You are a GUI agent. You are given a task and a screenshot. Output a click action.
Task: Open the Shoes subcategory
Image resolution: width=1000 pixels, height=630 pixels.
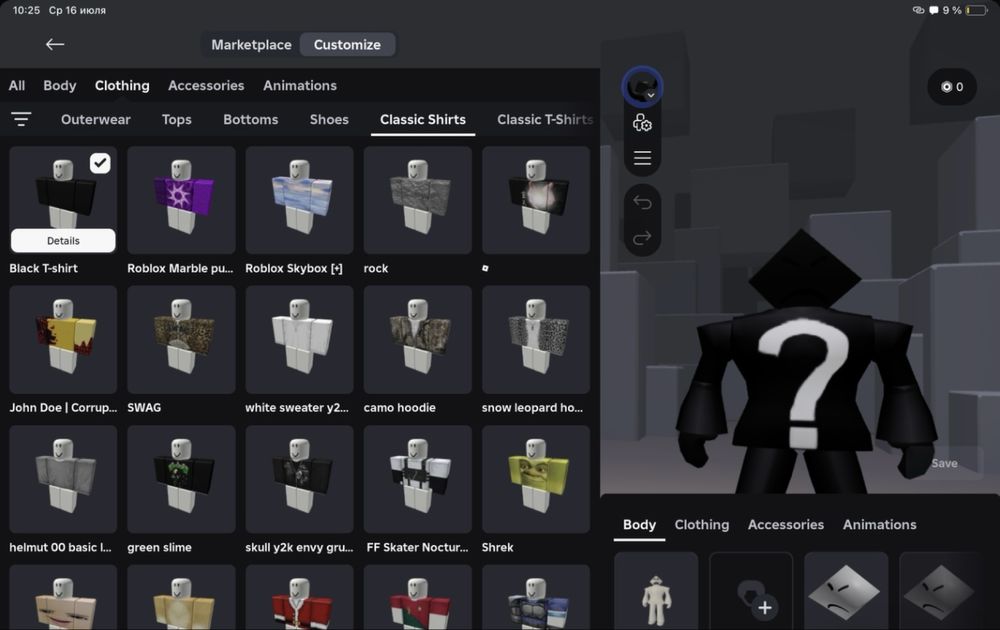[329, 119]
